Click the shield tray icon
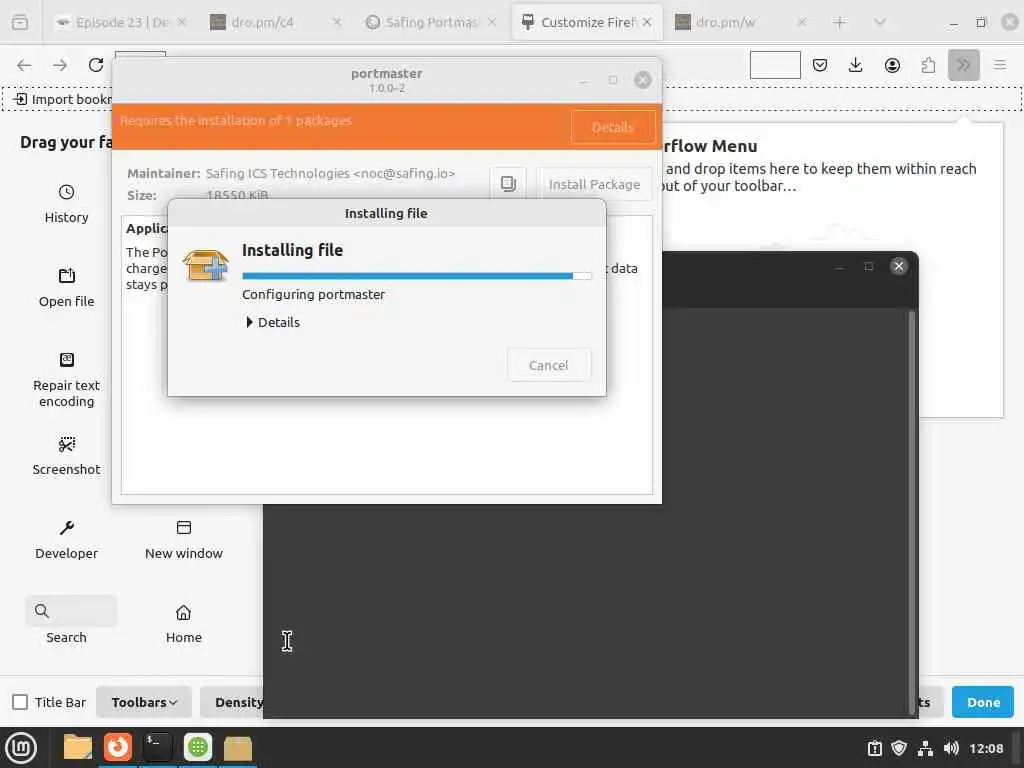 tap(899, 748)
